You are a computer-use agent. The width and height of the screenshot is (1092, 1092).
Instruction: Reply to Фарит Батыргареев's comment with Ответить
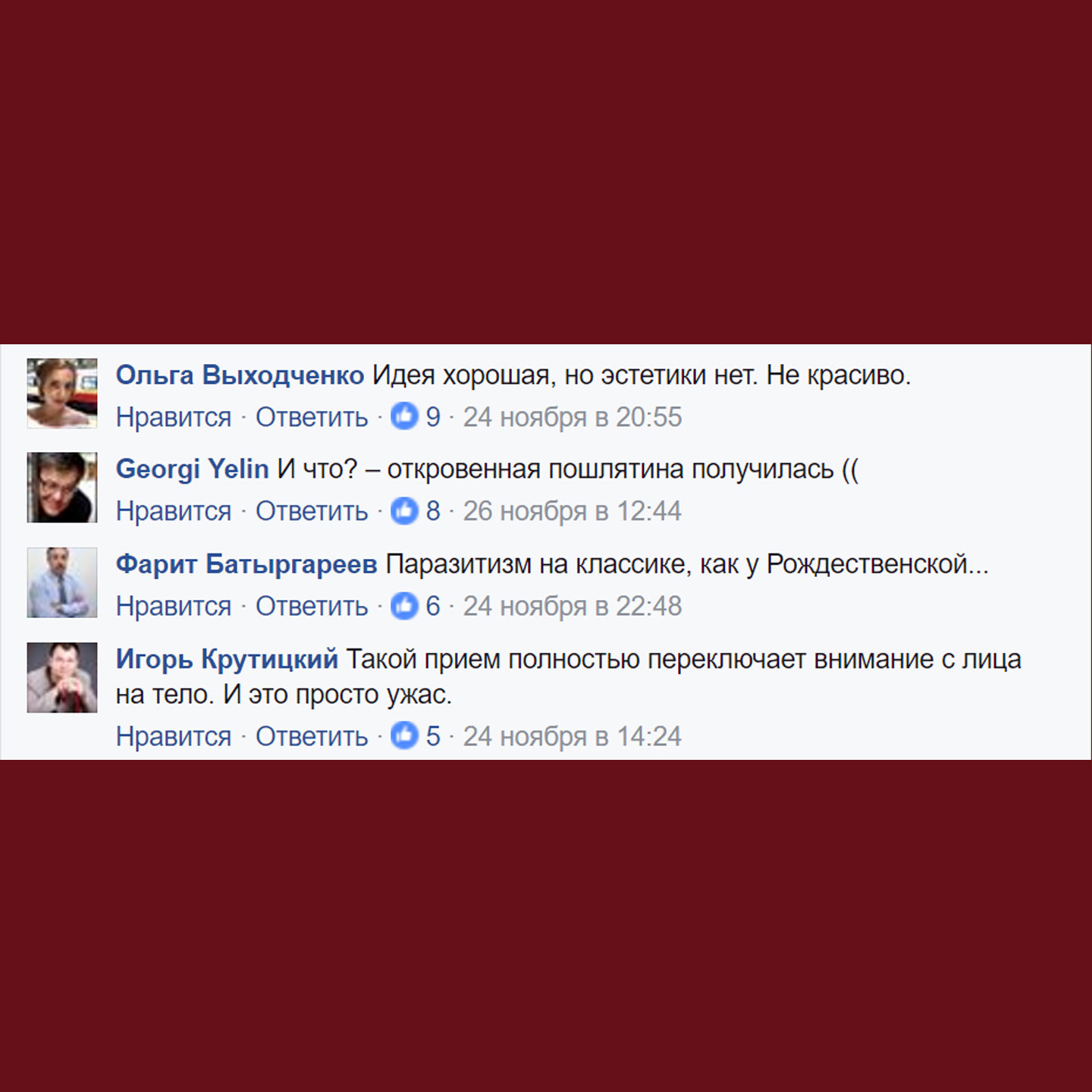click(312, 606)
